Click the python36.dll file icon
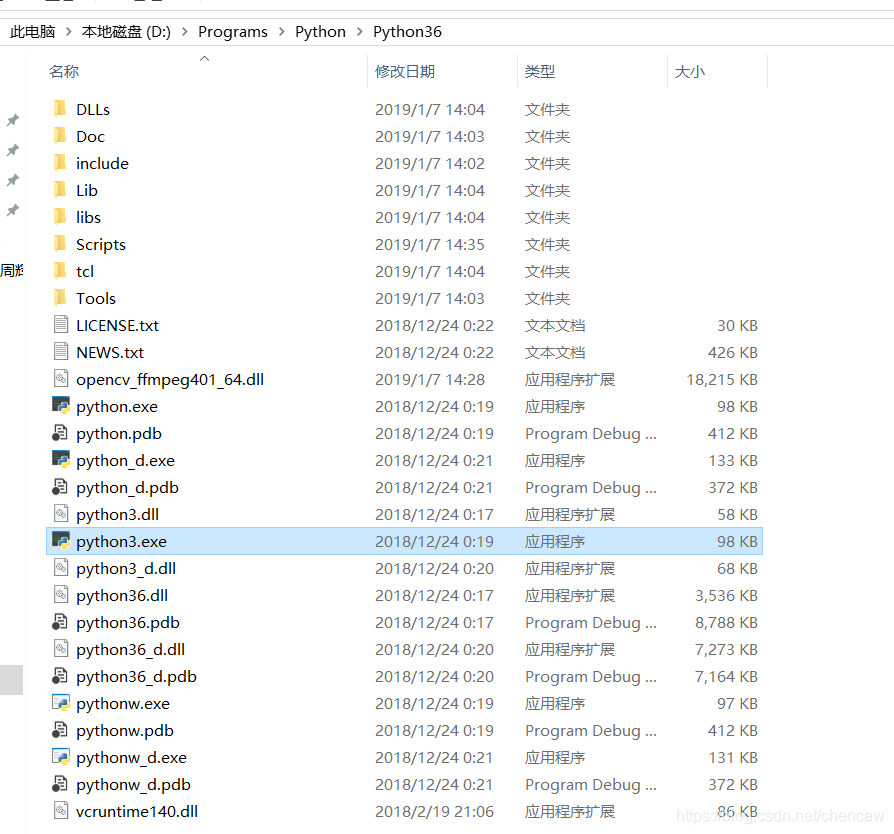The image size is (894, 834). (x=60, y=595)
